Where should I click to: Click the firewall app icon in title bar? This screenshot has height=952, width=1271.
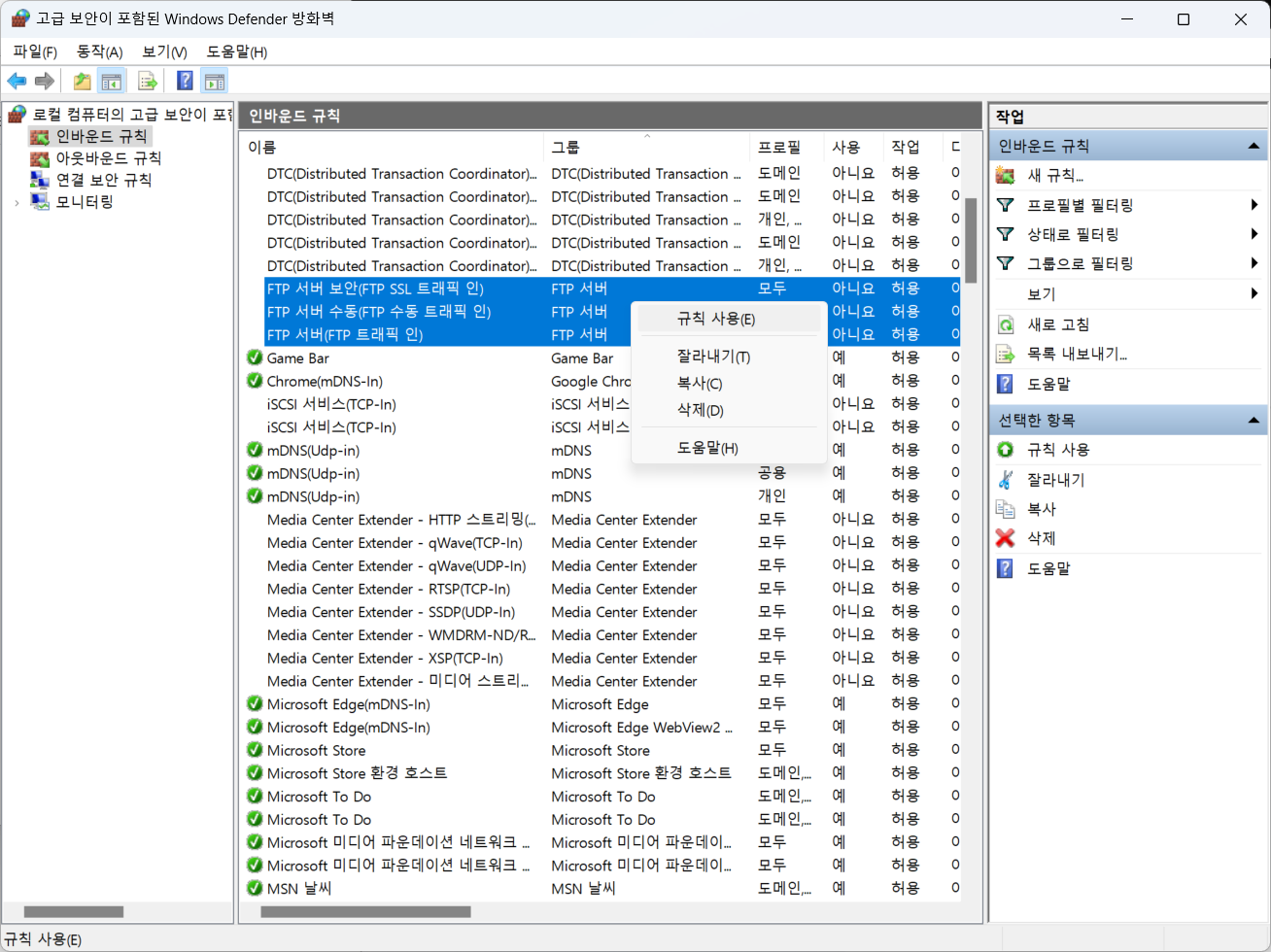point(19,18)
